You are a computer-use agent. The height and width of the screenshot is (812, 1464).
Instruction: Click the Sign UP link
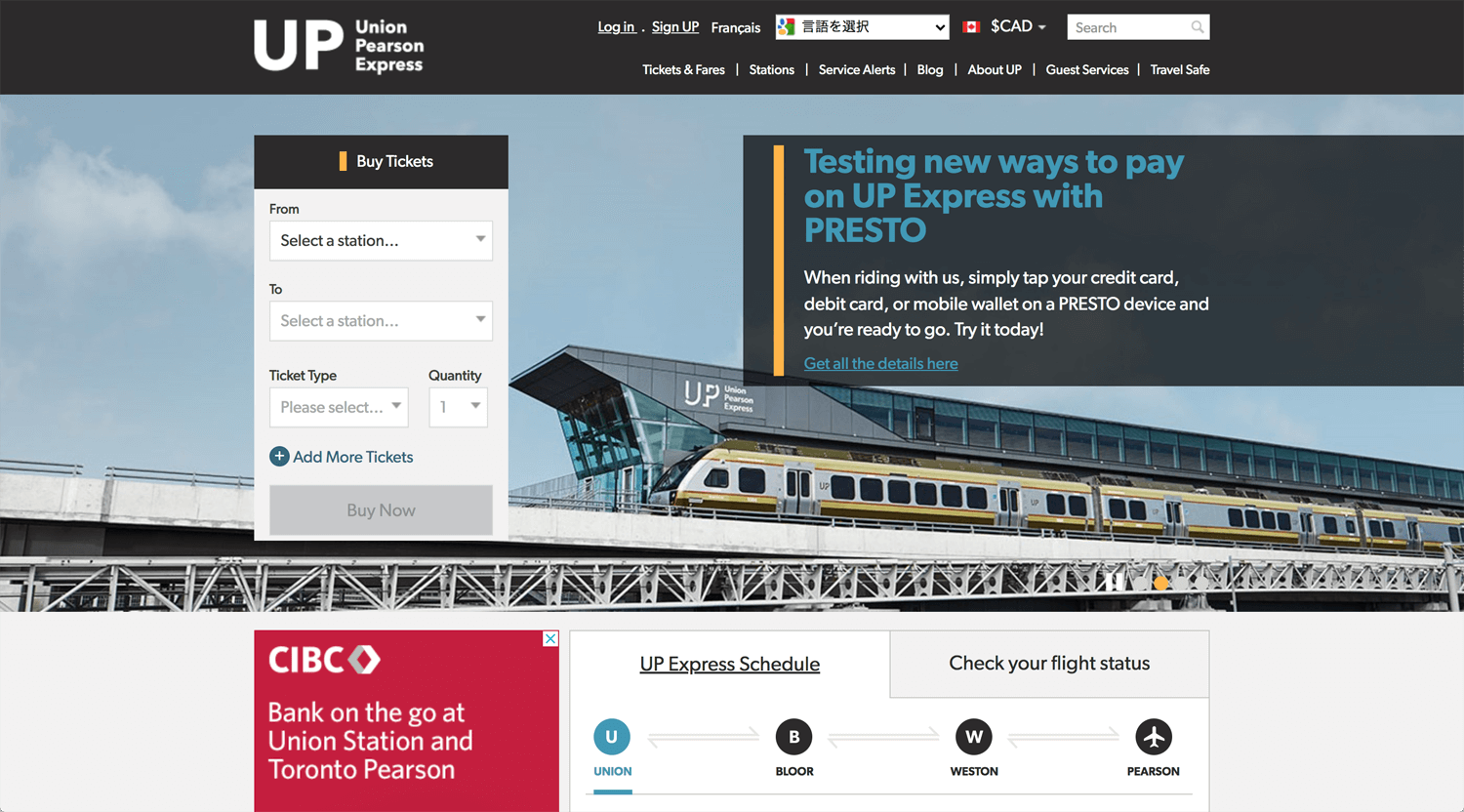click(x=675, y=27)
